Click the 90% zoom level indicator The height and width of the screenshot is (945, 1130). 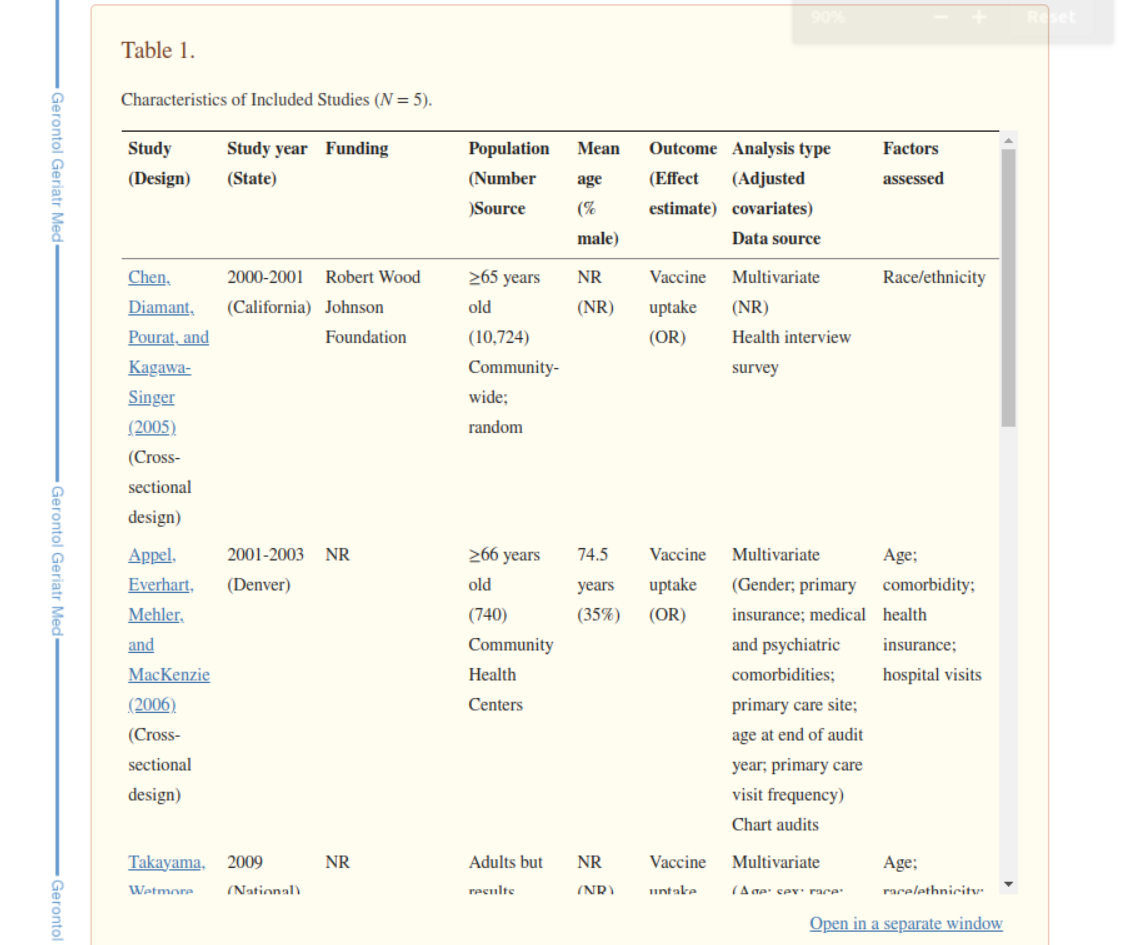[828, 18]
